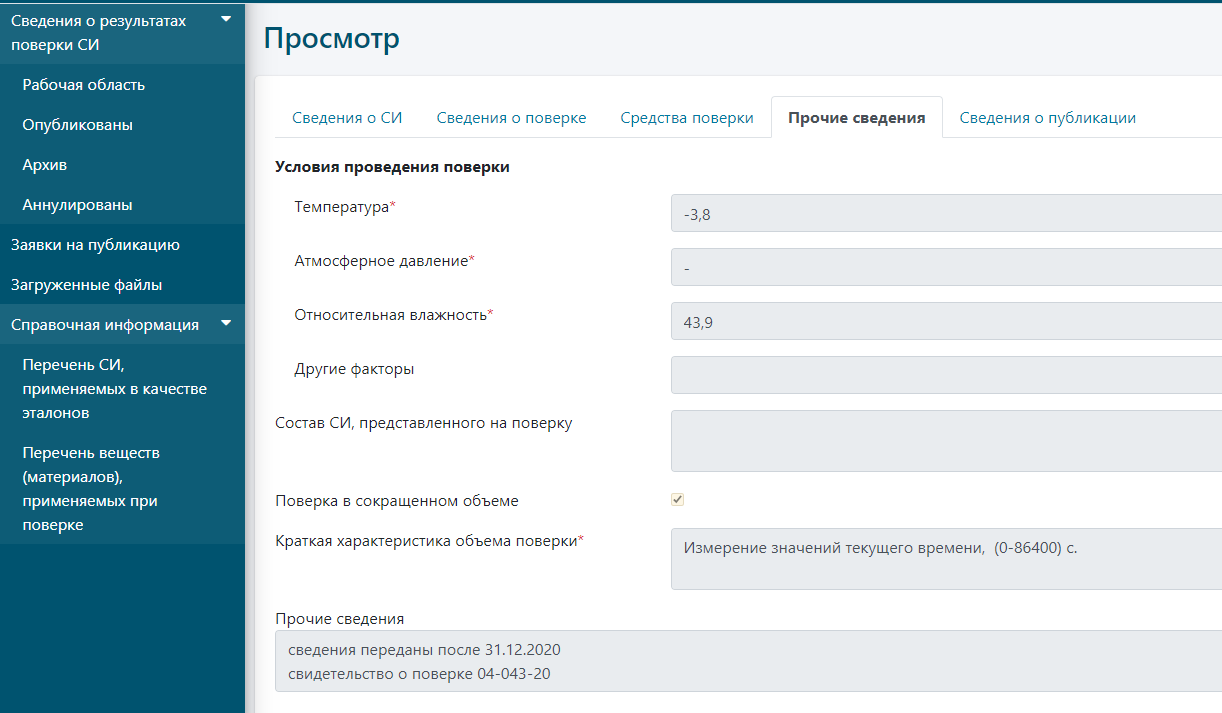Screen dimensions: 1222x713
Task: Click the Относительная влажность field with 43,9
Action: (945, 321)
